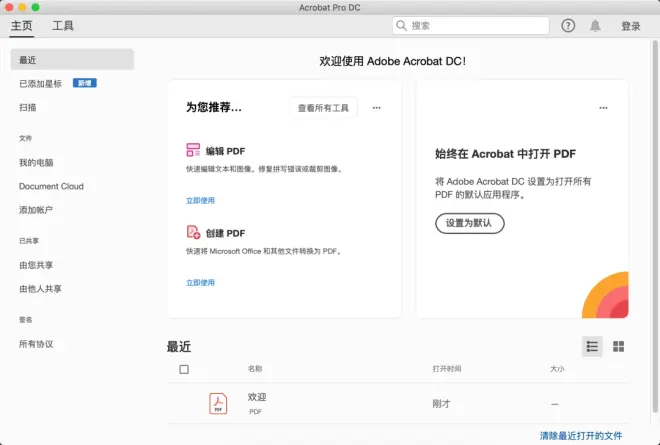Open 由您共享 in the sidebar

(x=36, y=265)
